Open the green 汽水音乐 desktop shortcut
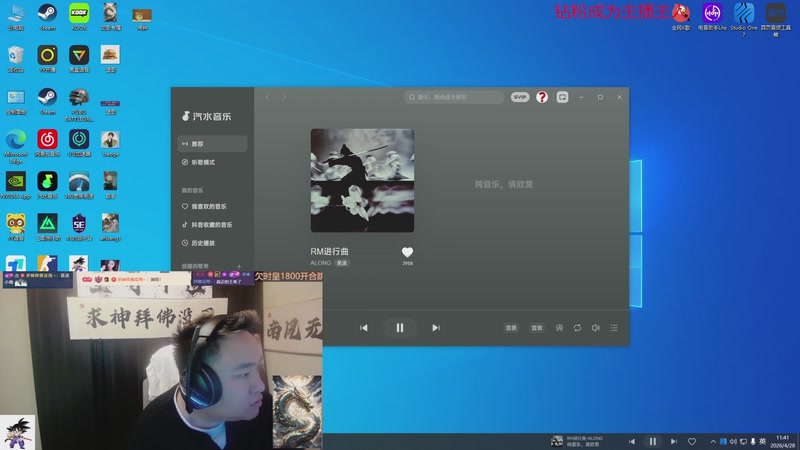The height and width of the screenshot is (450, 800). pos(47,185)
